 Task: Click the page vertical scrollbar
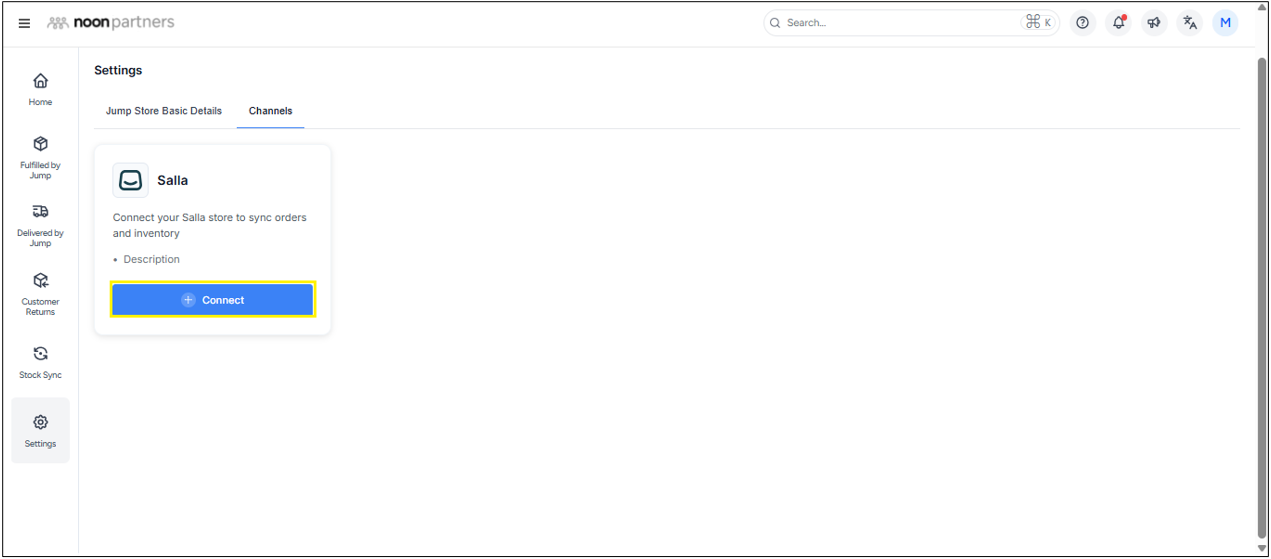(x=1261, y=300)
